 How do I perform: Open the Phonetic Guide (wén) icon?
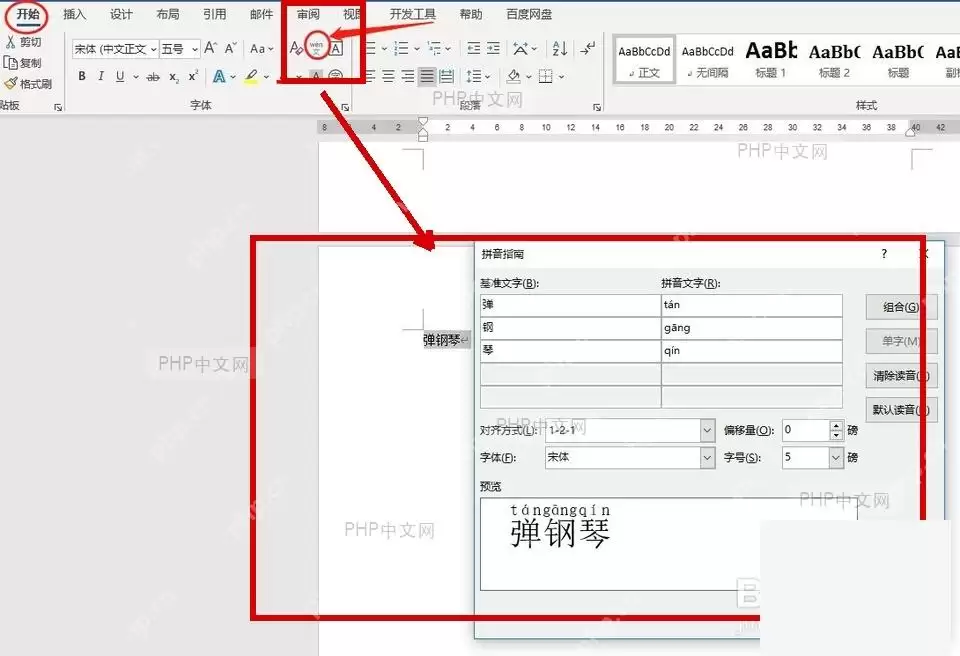click(x=317, y=47)
